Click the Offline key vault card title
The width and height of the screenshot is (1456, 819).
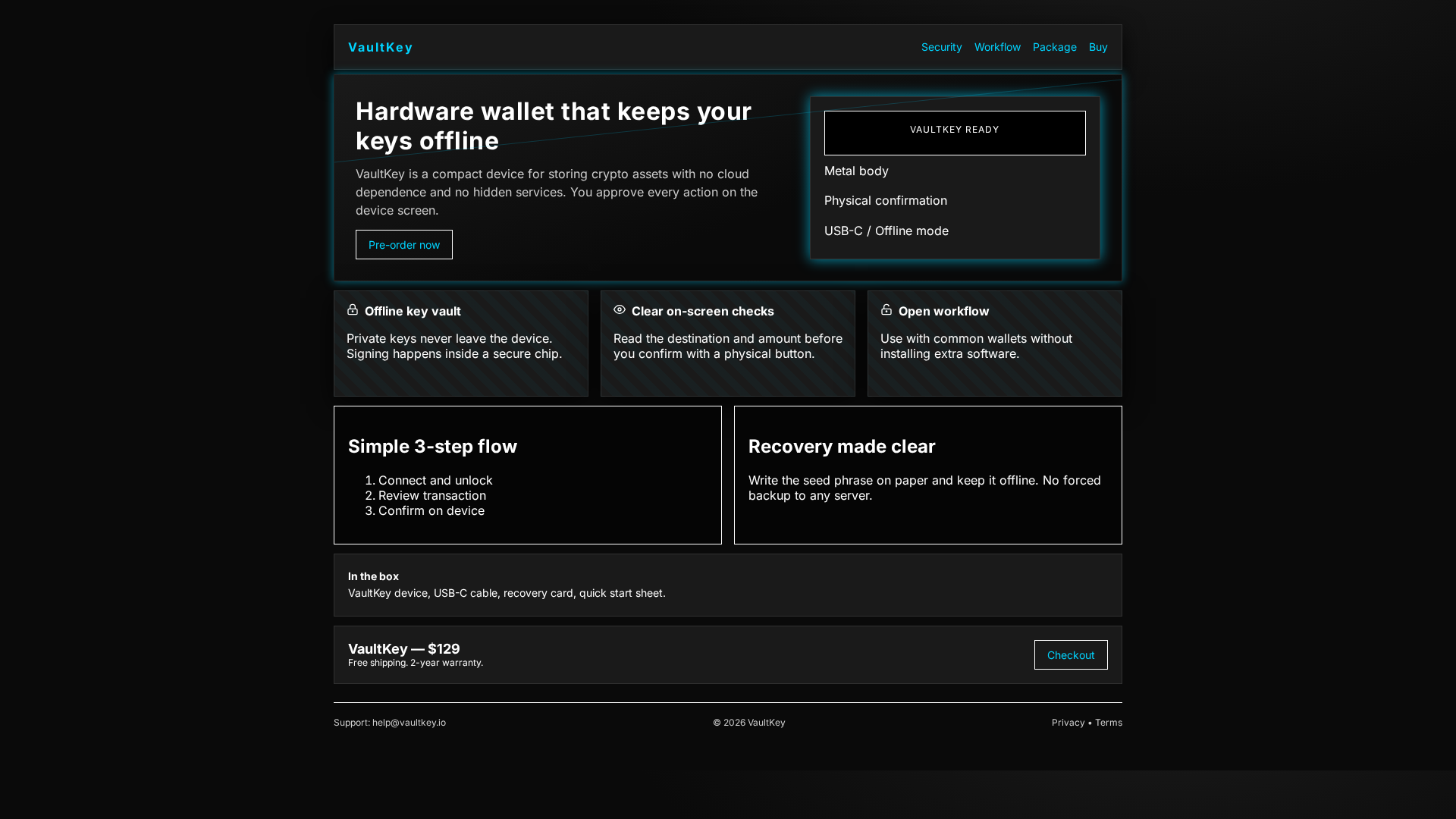tap(413, 312)
